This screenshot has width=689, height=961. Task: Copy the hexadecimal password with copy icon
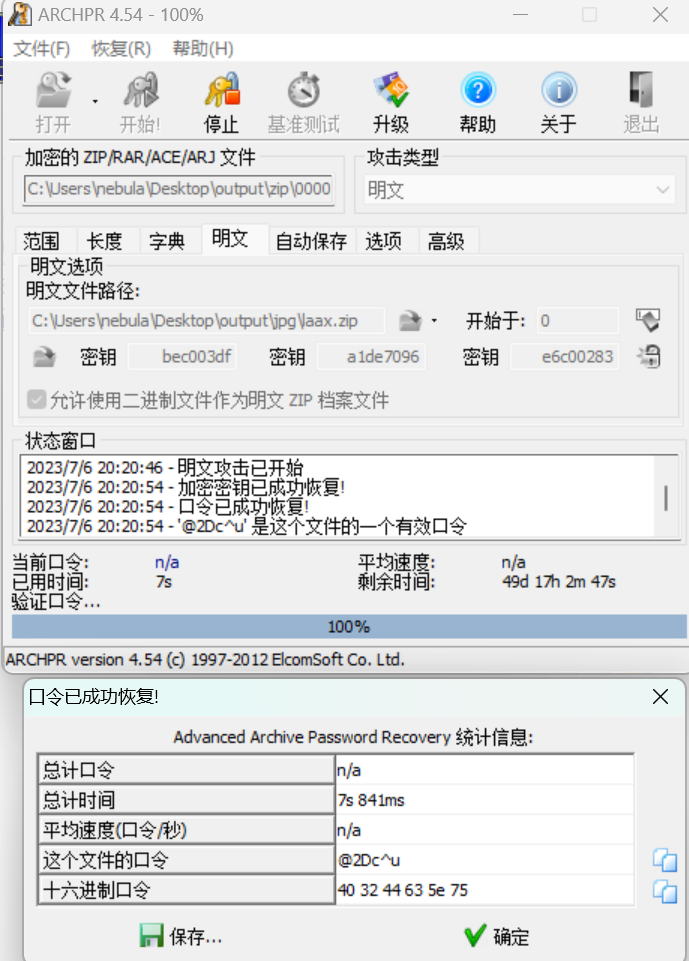[x=665, y=891]
